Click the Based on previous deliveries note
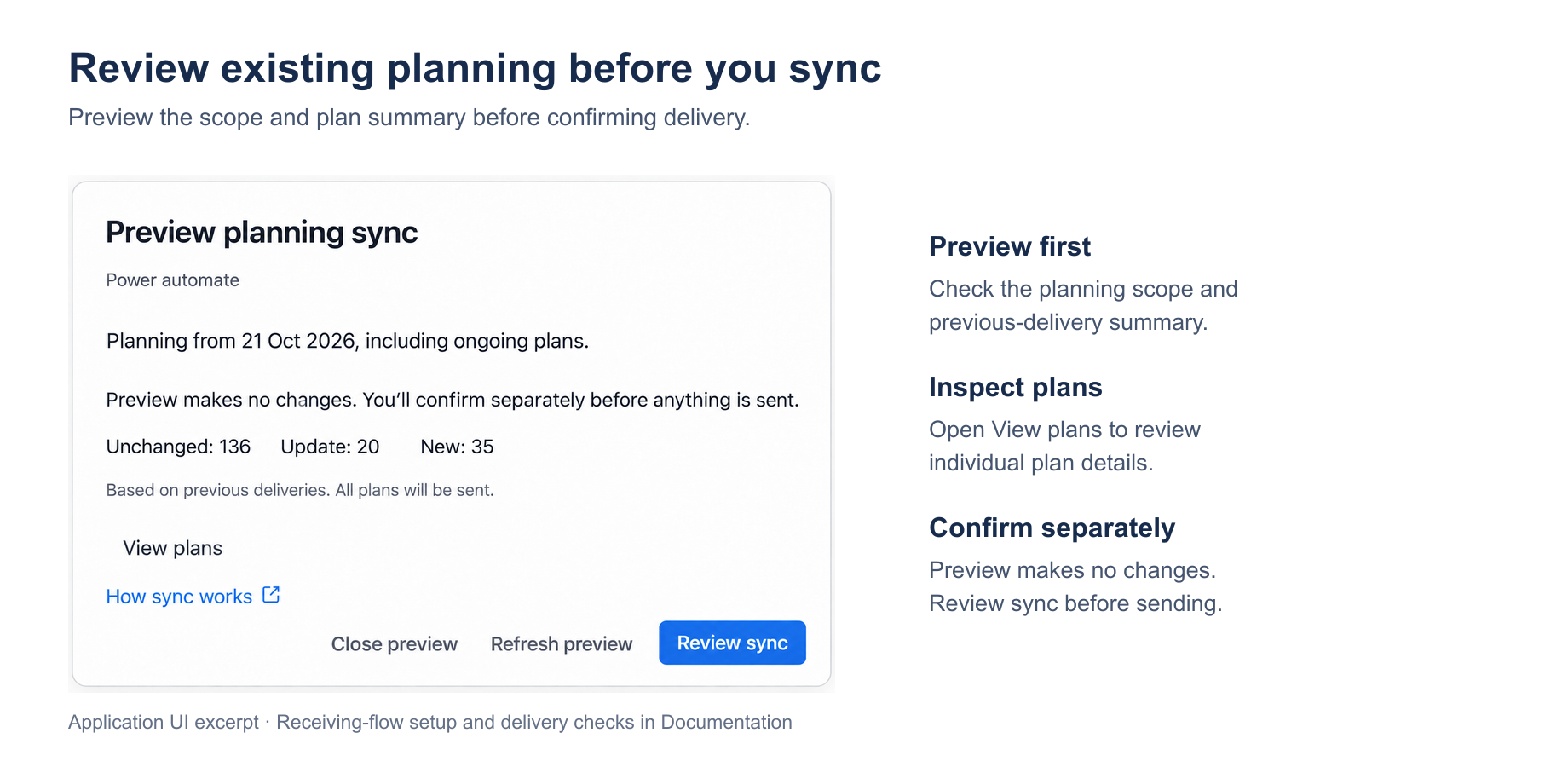Screen dimensions: 1568x767 tap(300, 490)
